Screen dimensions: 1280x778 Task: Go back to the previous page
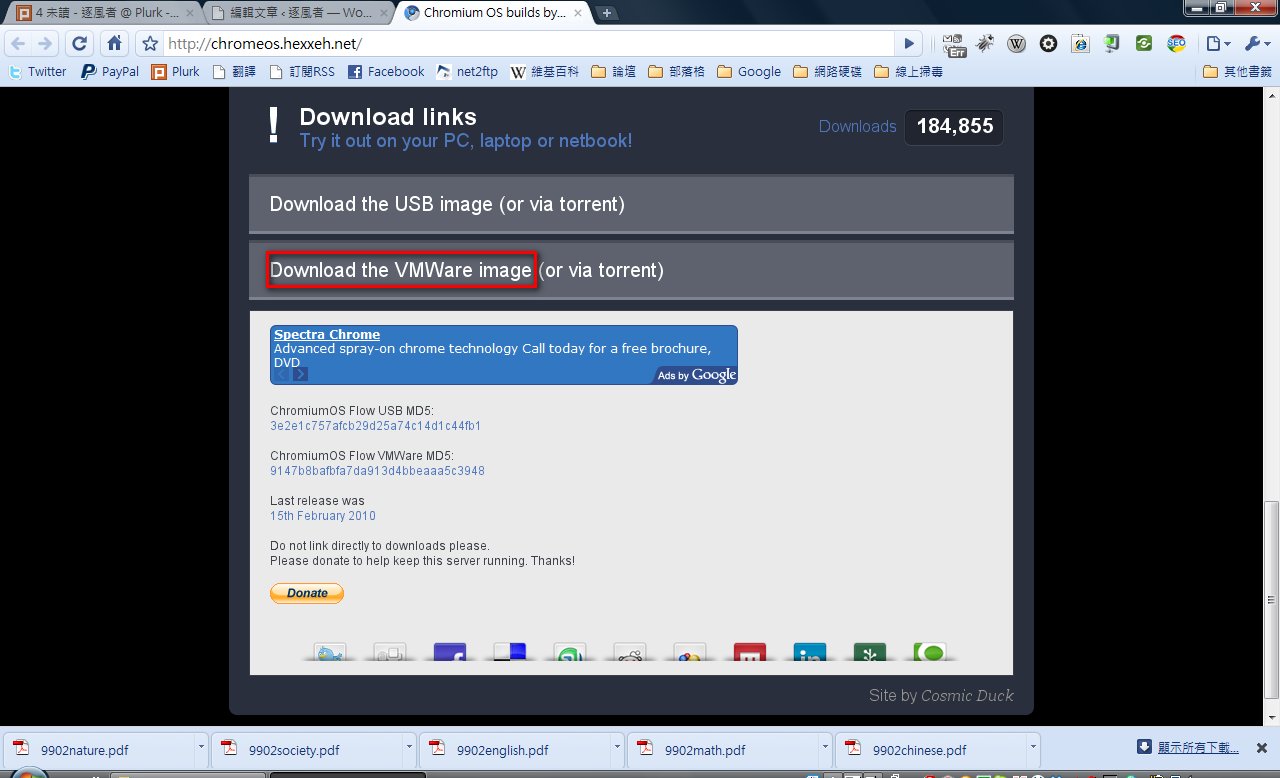click(x=18, y=44)
